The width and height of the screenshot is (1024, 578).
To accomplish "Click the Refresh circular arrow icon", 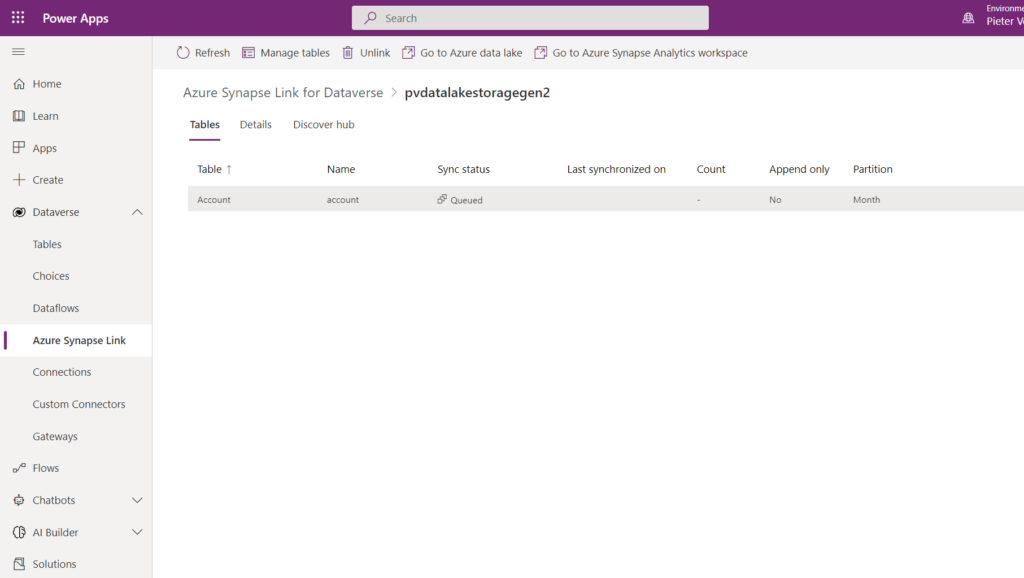I will pos(183,52).
